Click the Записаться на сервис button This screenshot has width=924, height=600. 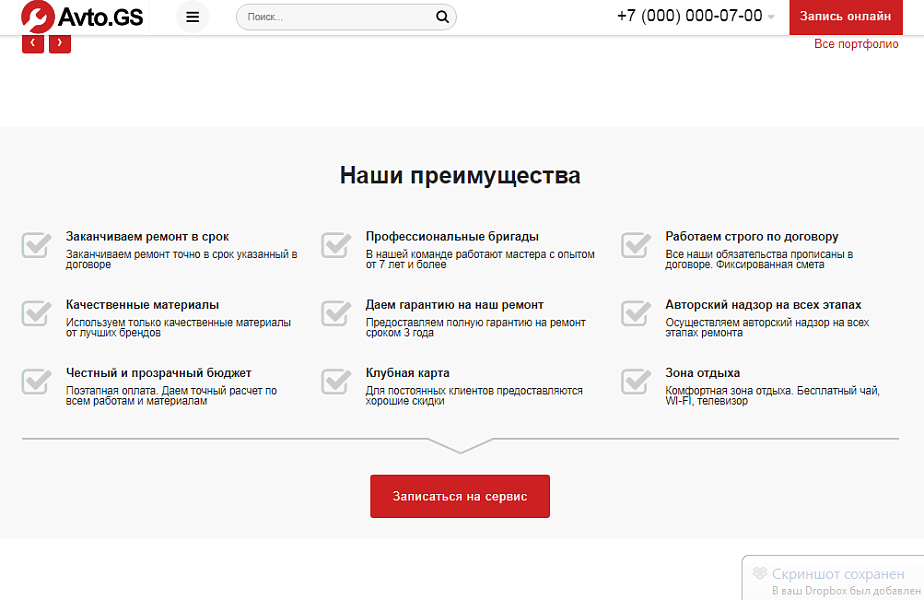[x=459, y=496]
